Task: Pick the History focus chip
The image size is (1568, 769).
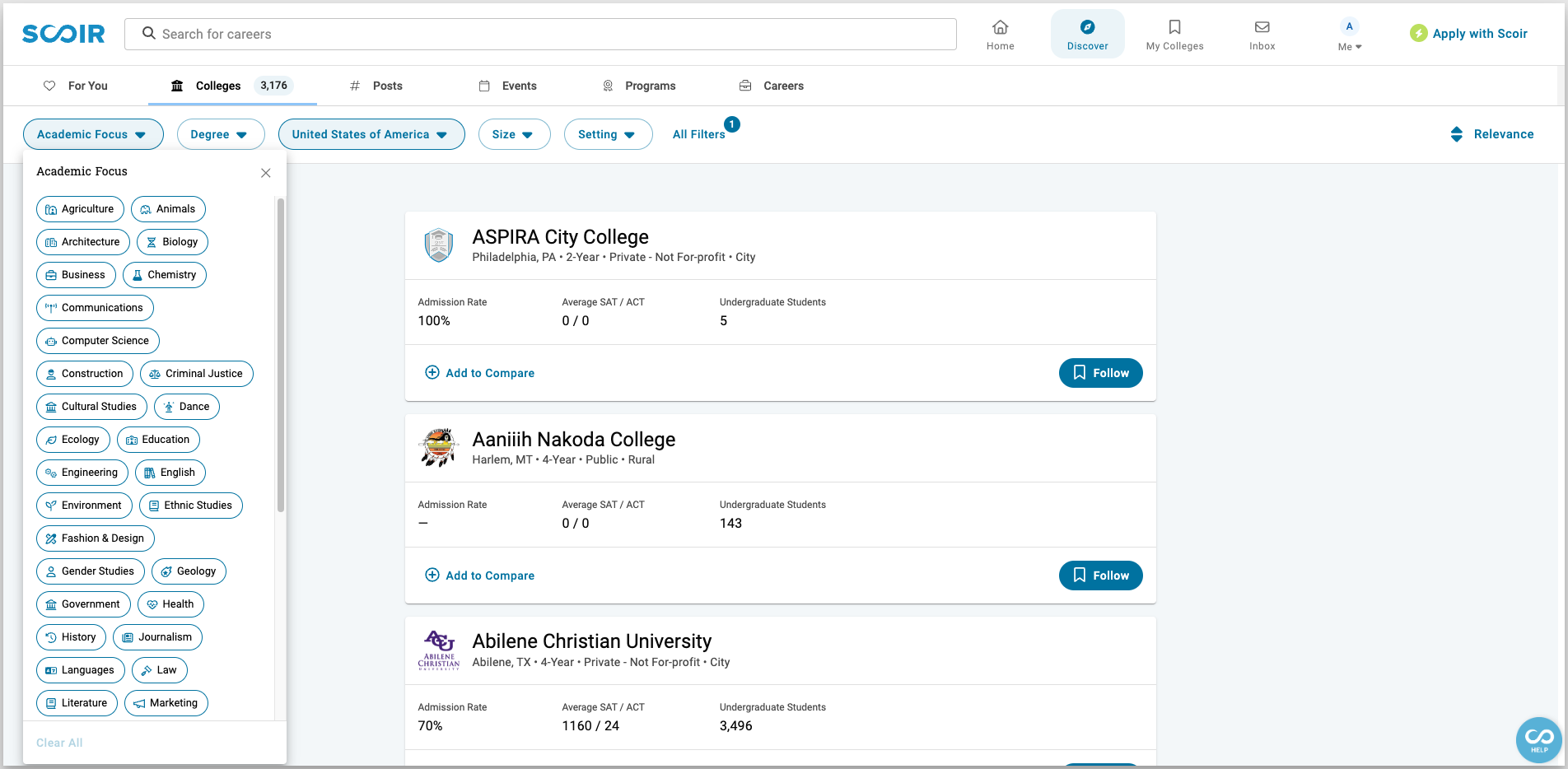Action: click(x=71, y=637)
